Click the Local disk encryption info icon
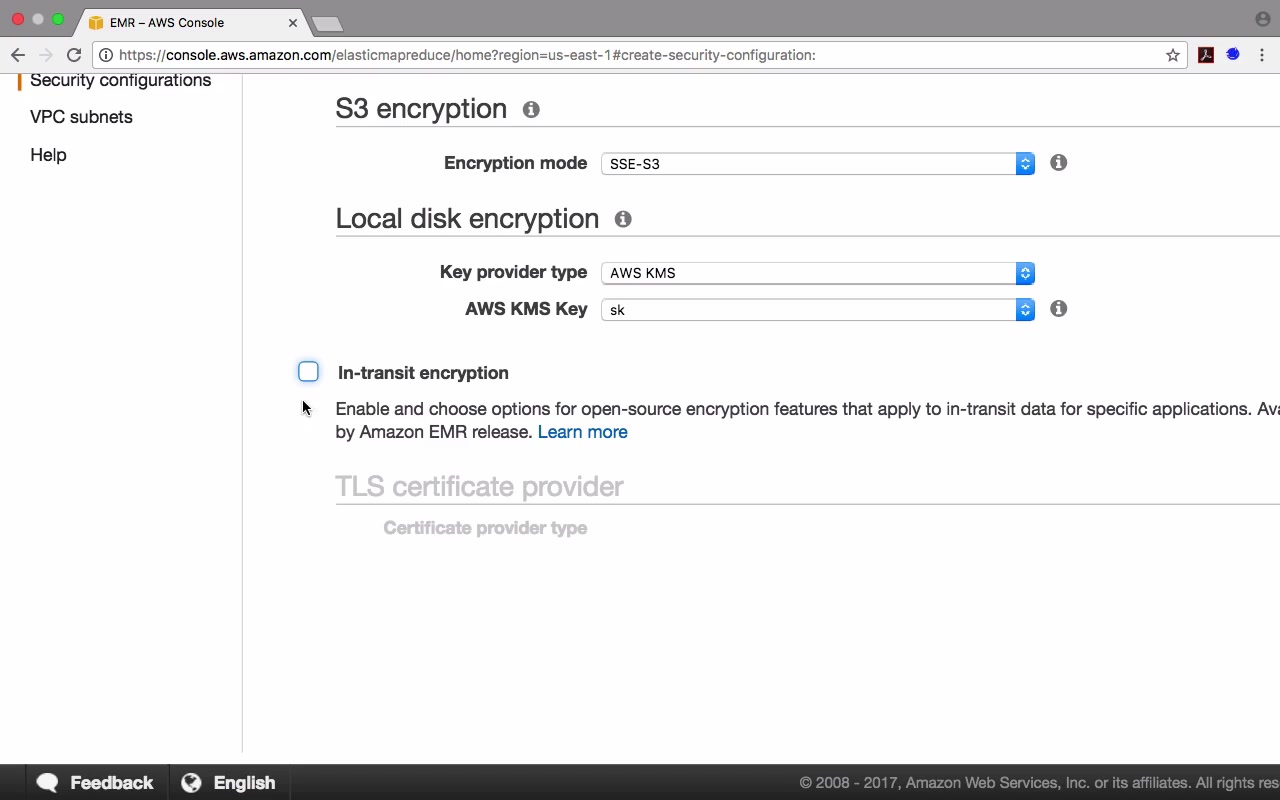This screenshot has width=1280, height=800. pos(623,219)
